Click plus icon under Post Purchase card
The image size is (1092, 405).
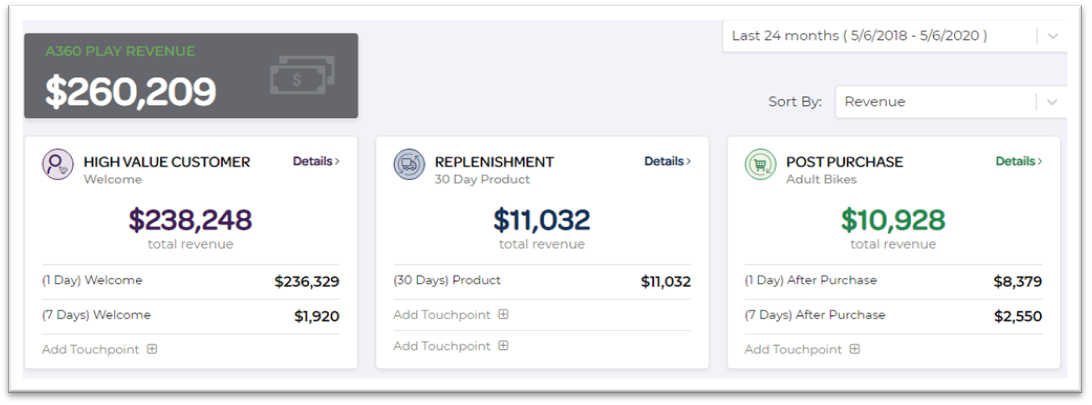click(x=855, y=349)
